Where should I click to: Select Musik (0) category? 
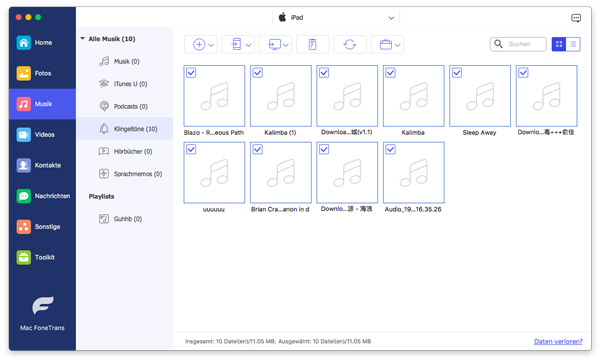click(125, 61)
